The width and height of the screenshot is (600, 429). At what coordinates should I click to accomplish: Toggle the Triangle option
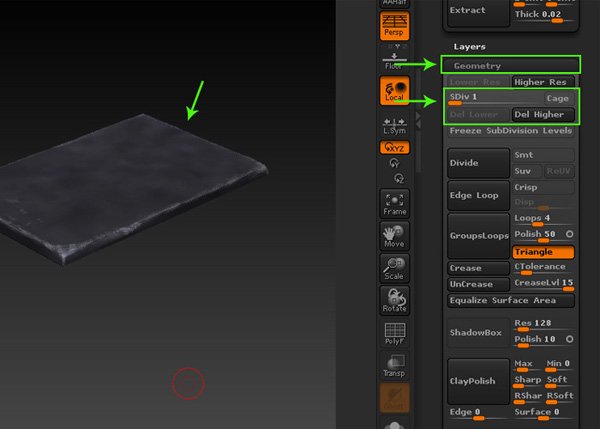pos(543,252)
